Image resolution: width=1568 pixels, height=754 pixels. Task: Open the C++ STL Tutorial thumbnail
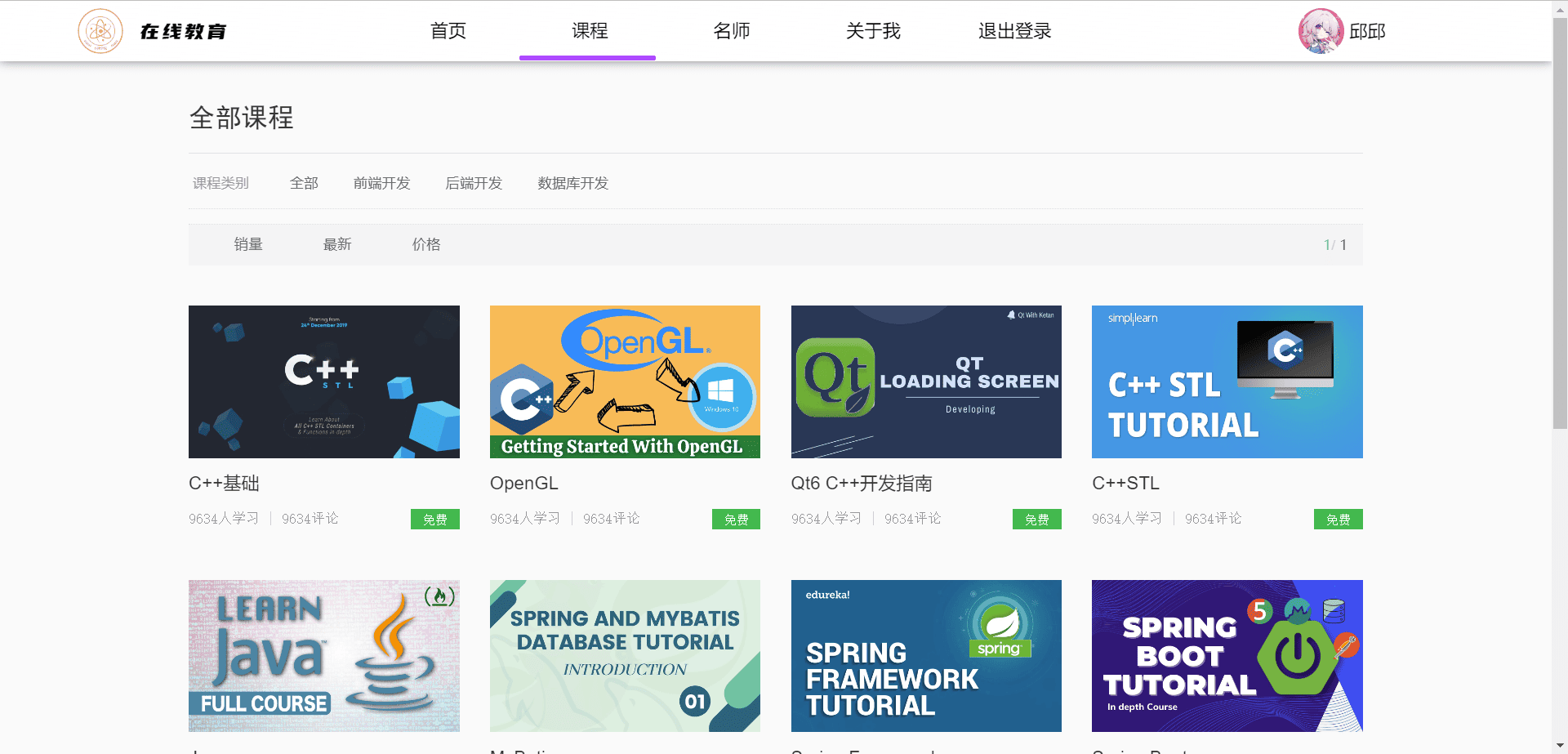1227,381
